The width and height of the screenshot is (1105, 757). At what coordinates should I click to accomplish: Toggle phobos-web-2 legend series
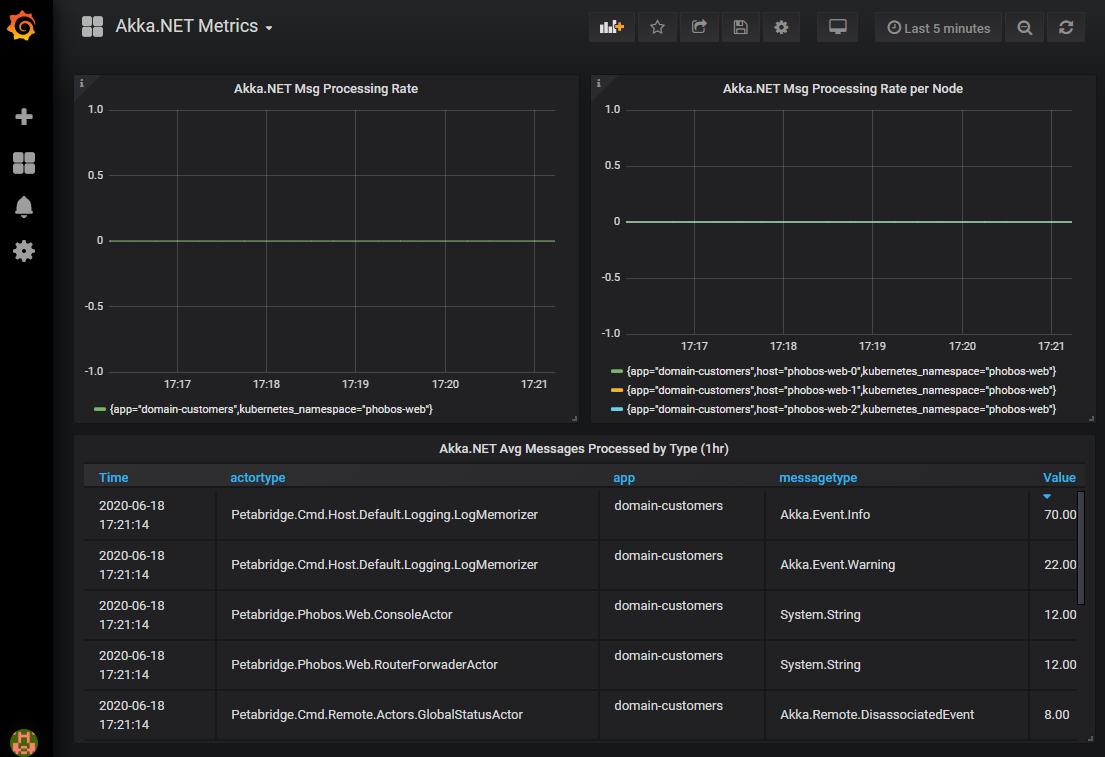[x=841, y=410]
